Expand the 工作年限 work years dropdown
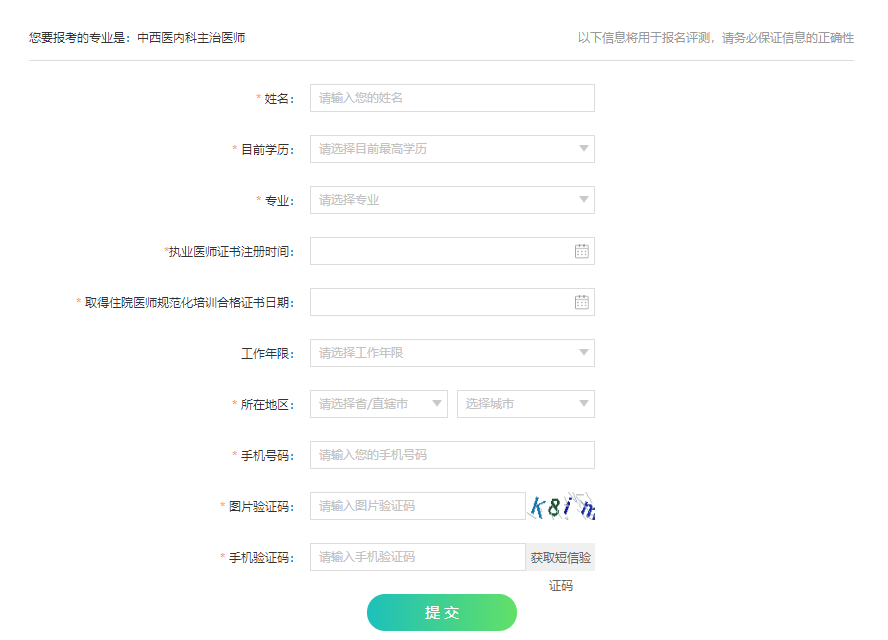Image resolution: width=888 pixels, height=640 pixels. click(451, 353)
